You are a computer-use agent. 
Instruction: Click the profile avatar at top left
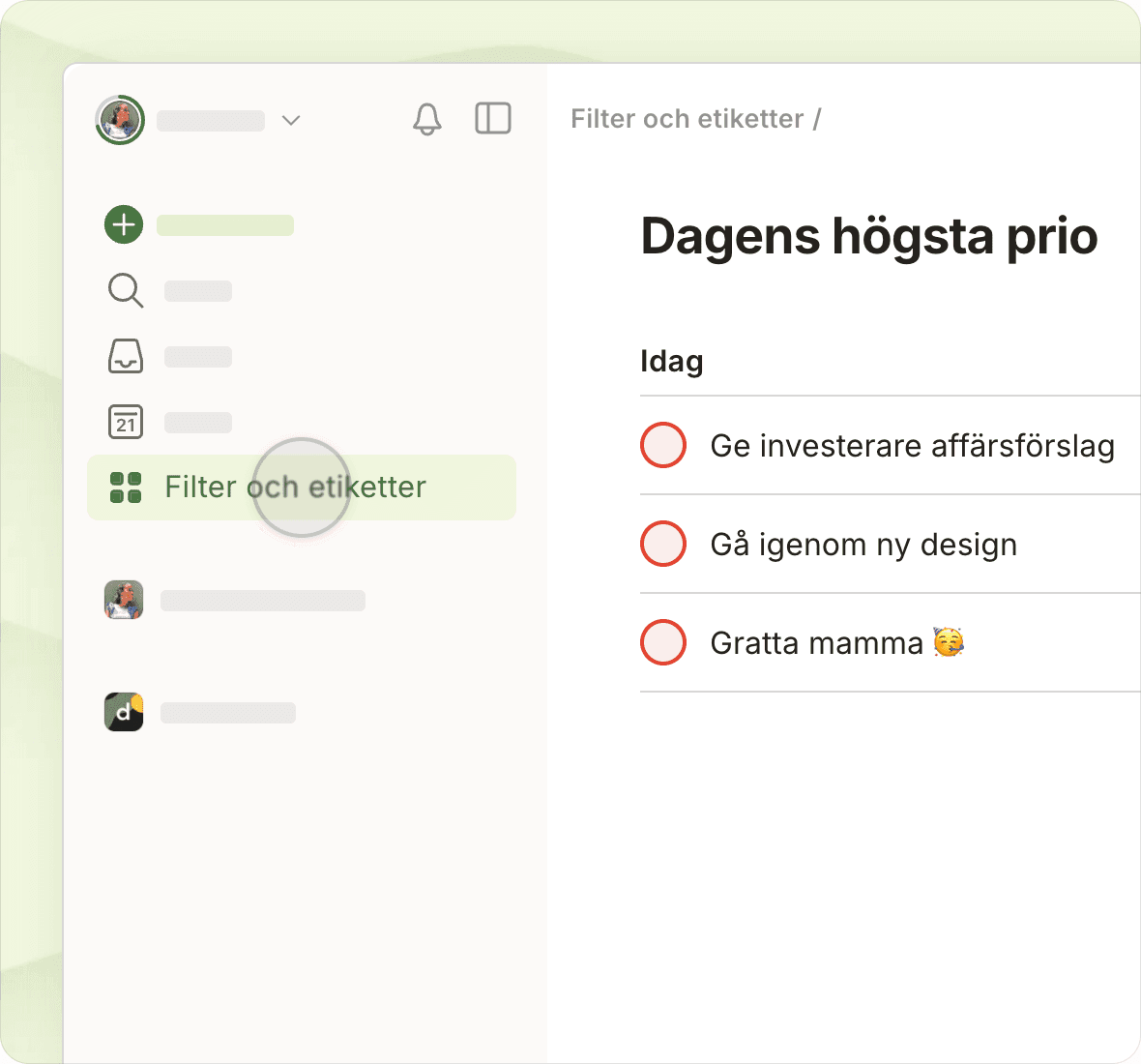pyautogui.click(x=120, y=120)
